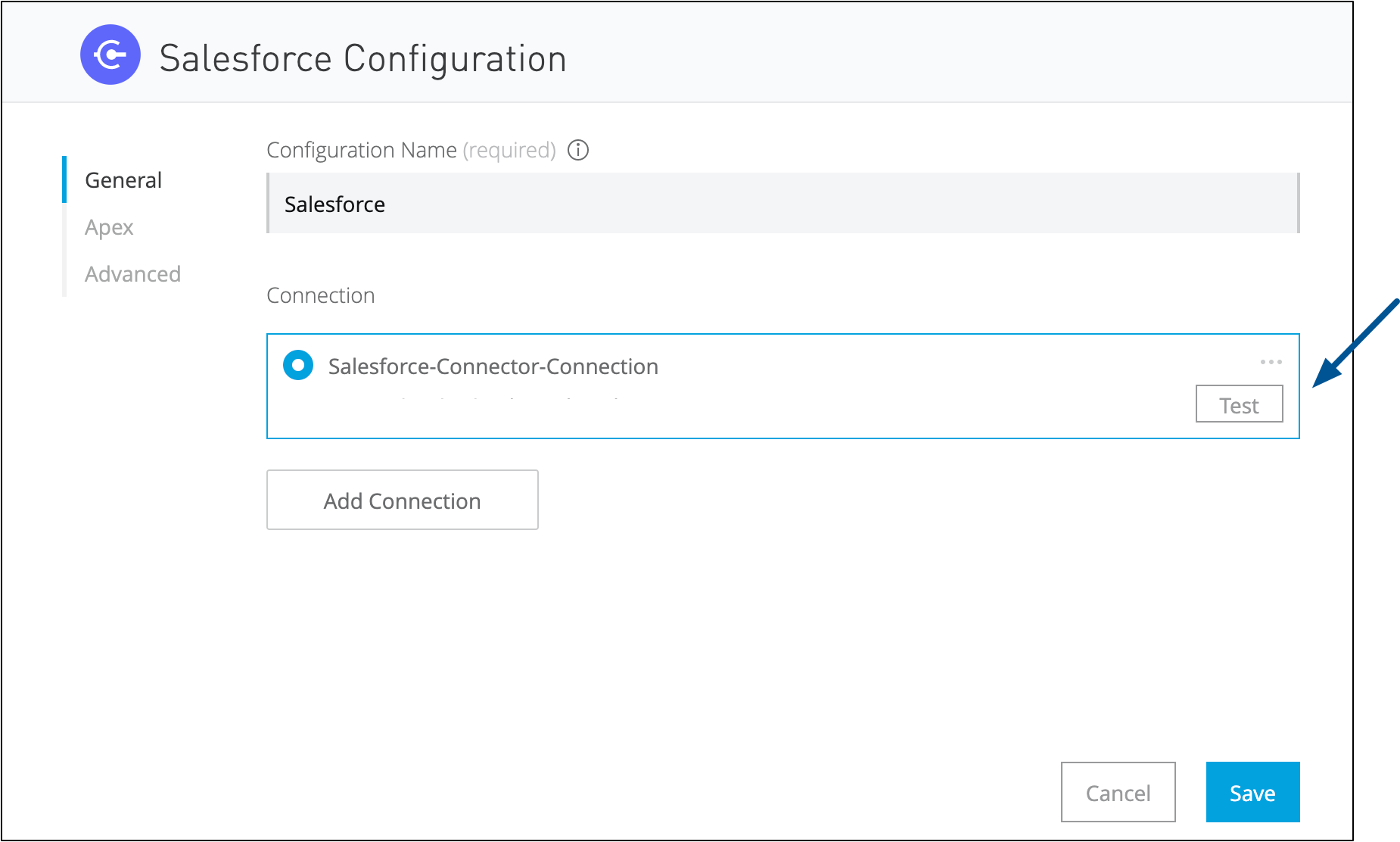Switch to the Apex tab

[108, 226]
